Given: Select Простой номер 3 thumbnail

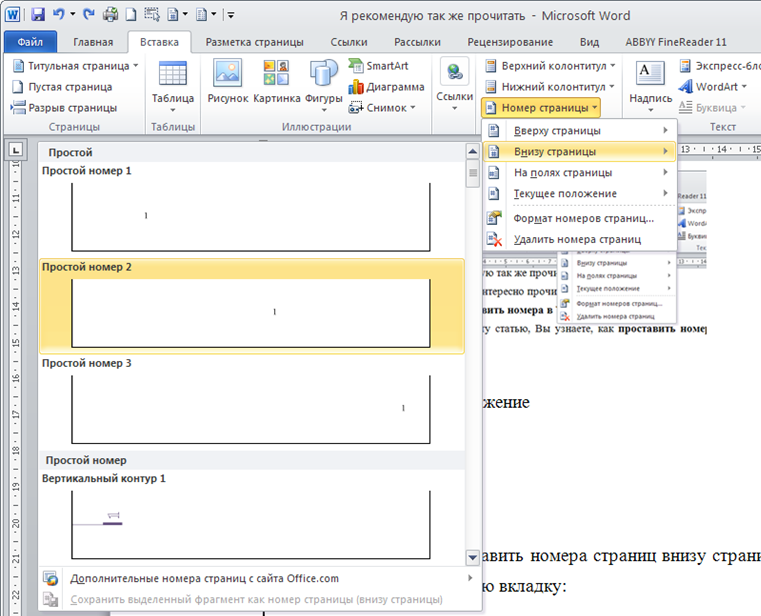Looking at the screenshot, I should tap(251, 408).
